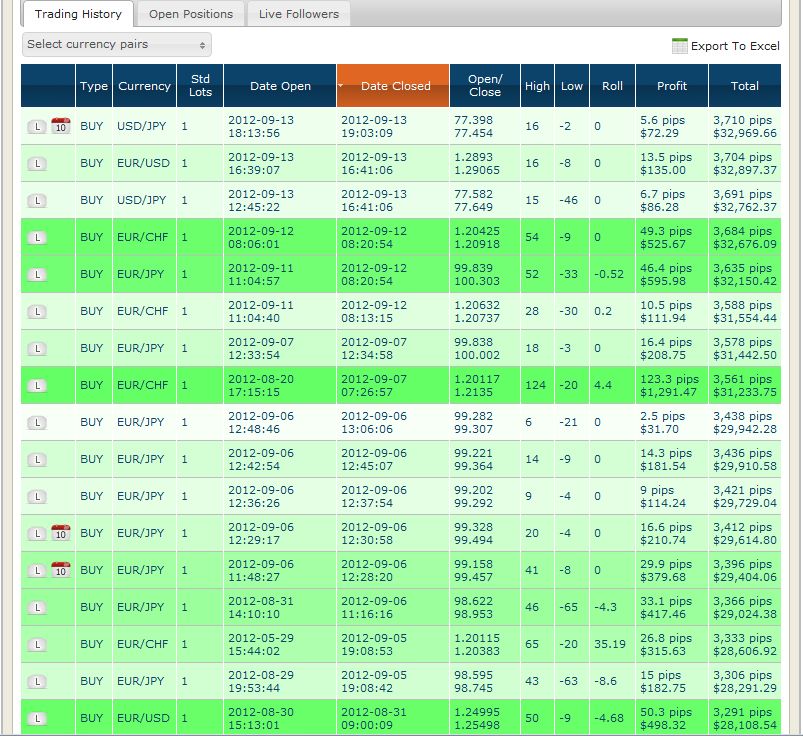
Task: Click the L icon on the $498.32 profit row
Action: tap(37, 719)
